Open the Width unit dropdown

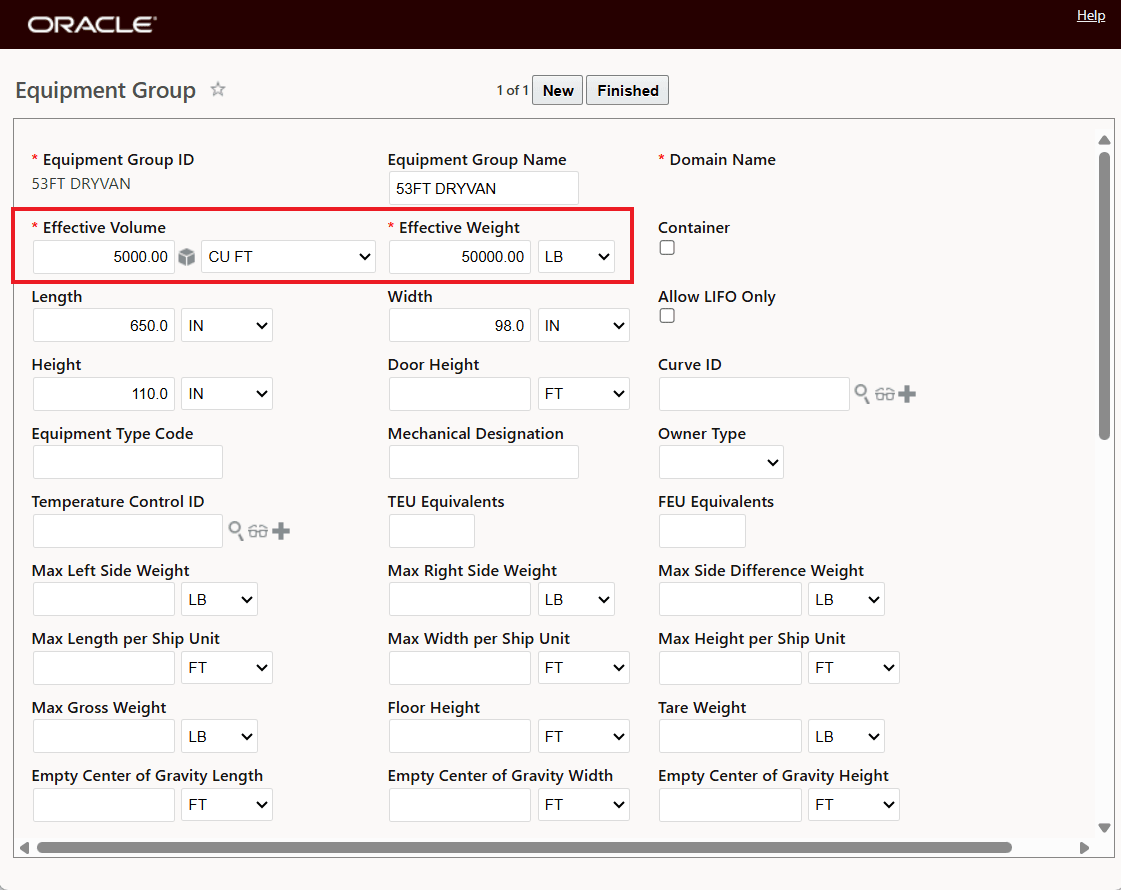coord(583,325)
